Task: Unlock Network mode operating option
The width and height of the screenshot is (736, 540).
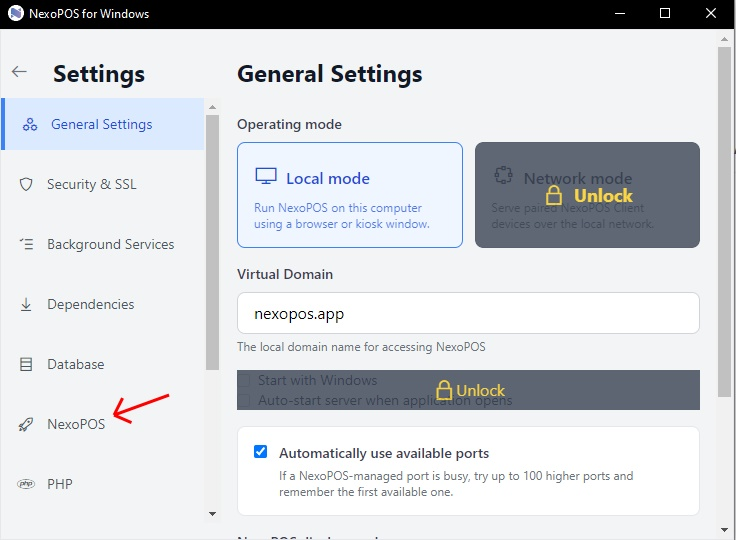Action: tap(587, 195)
